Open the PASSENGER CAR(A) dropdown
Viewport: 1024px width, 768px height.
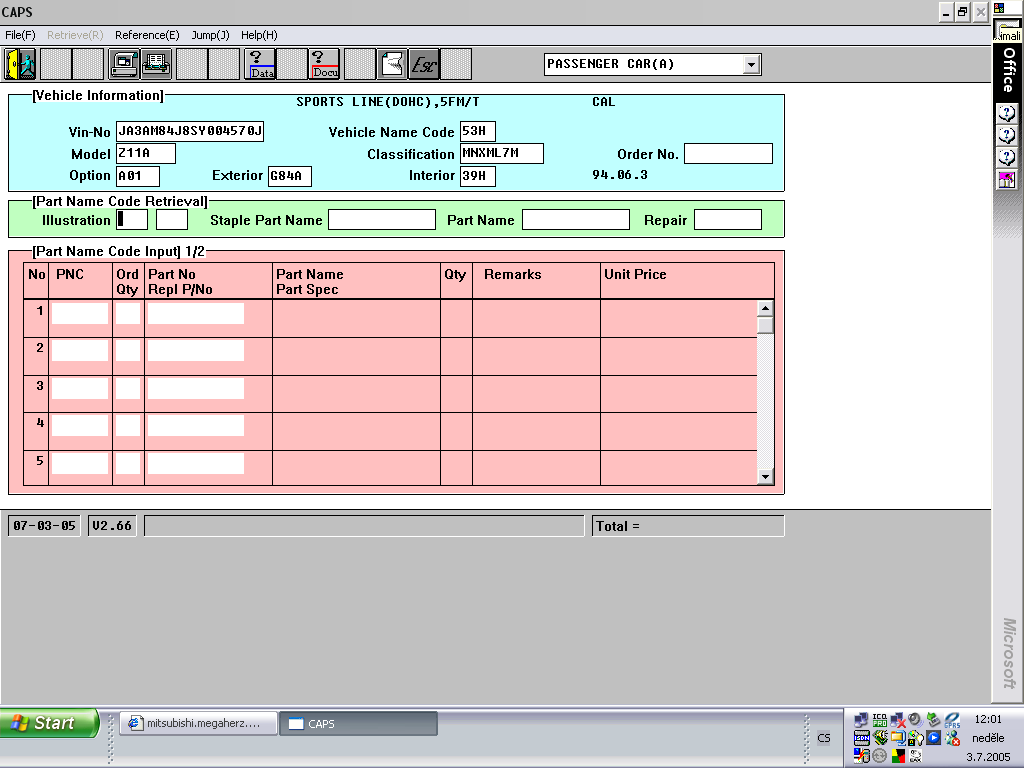(751, 65)
